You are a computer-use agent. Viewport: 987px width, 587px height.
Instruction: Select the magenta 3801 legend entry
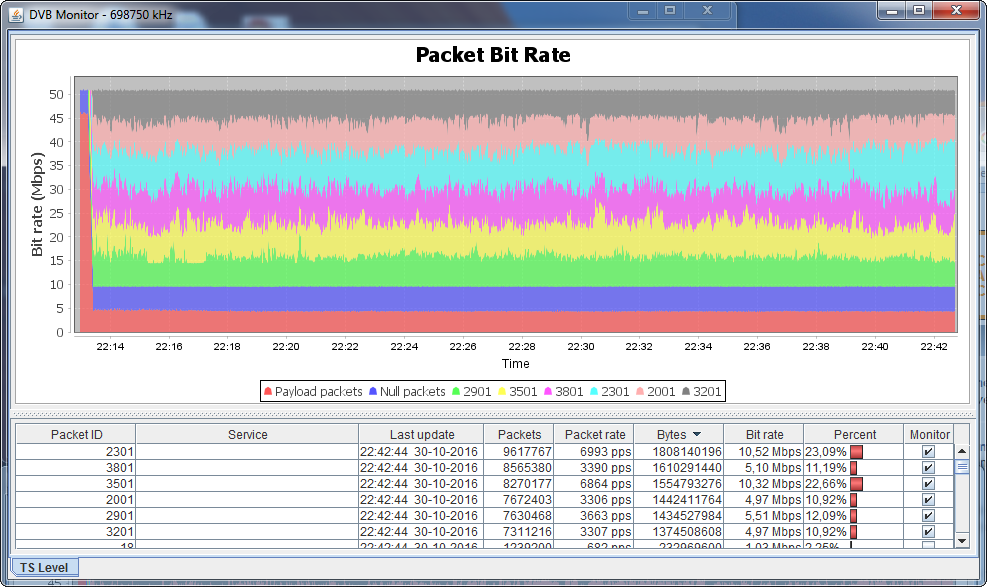coord(563,391)
